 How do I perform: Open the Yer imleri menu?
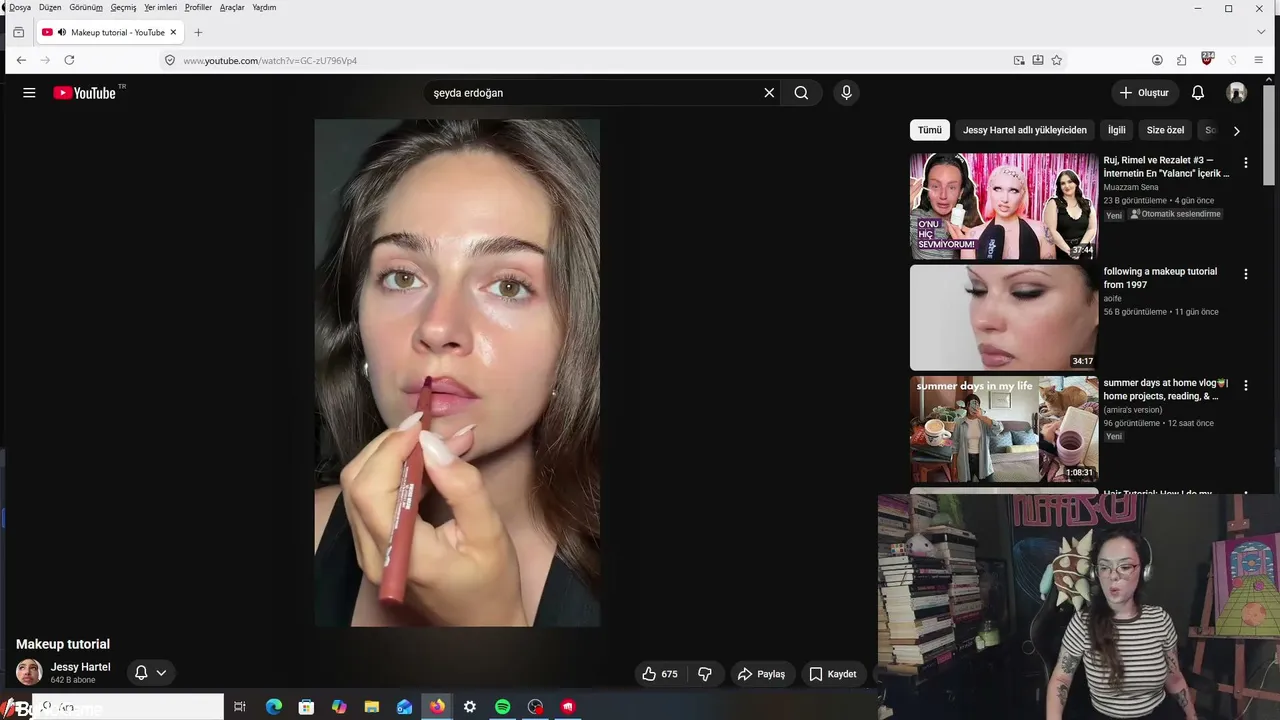[161, 7]
